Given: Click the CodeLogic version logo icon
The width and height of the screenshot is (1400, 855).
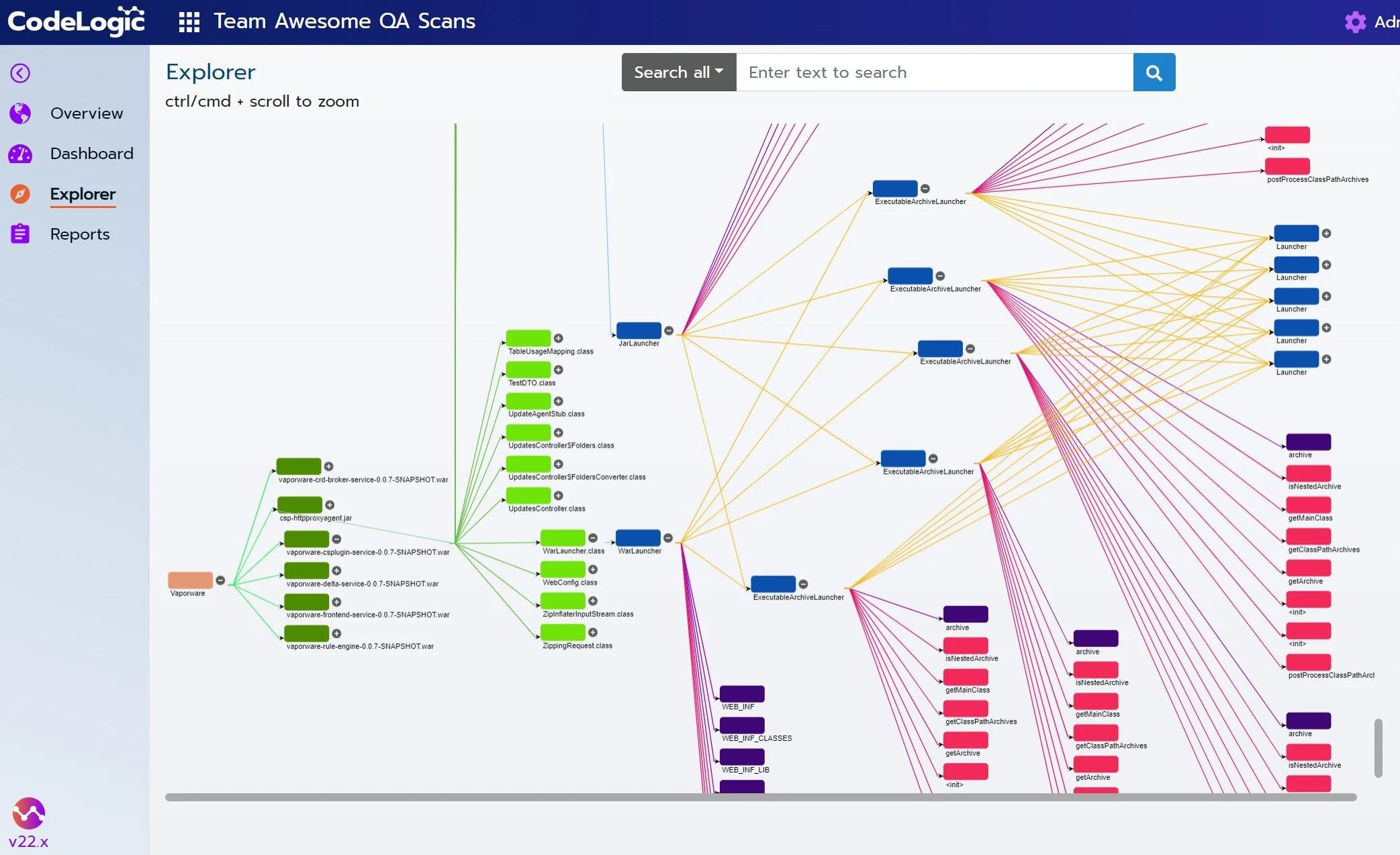Looking at the screenshot, I should tap(28, 813).
